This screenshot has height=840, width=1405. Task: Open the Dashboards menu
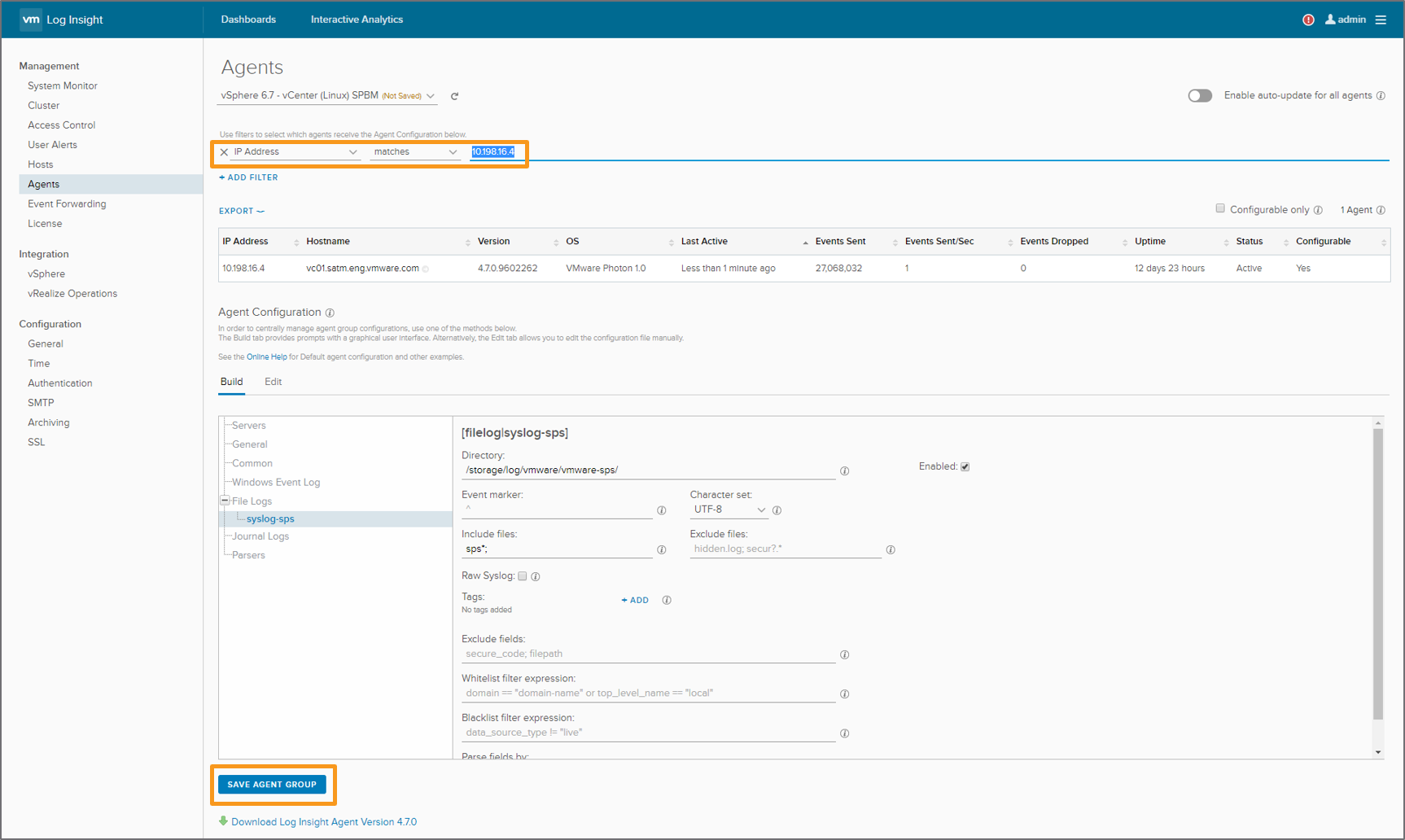(x=248, y=20)
